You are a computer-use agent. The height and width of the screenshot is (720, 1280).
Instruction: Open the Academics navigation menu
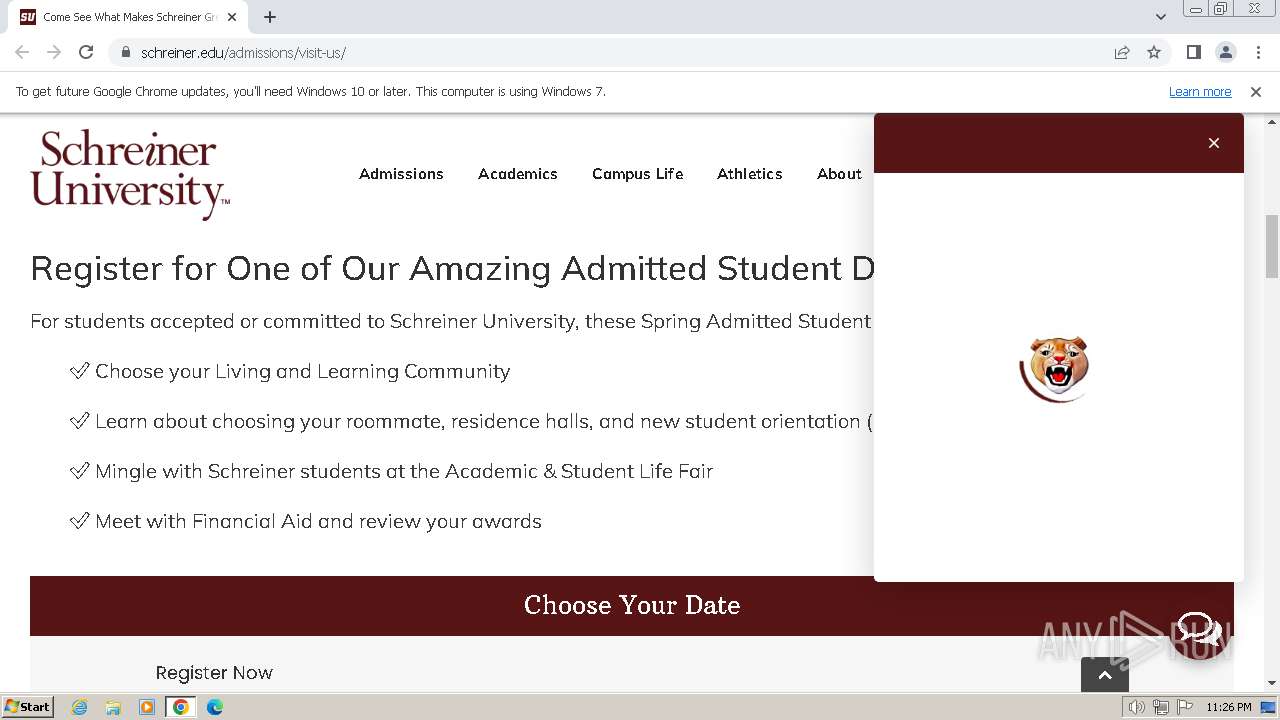pos(518,174)
